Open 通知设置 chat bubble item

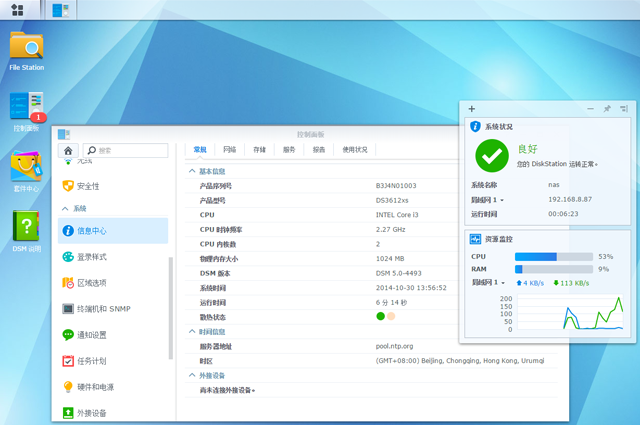click(113, 335)
